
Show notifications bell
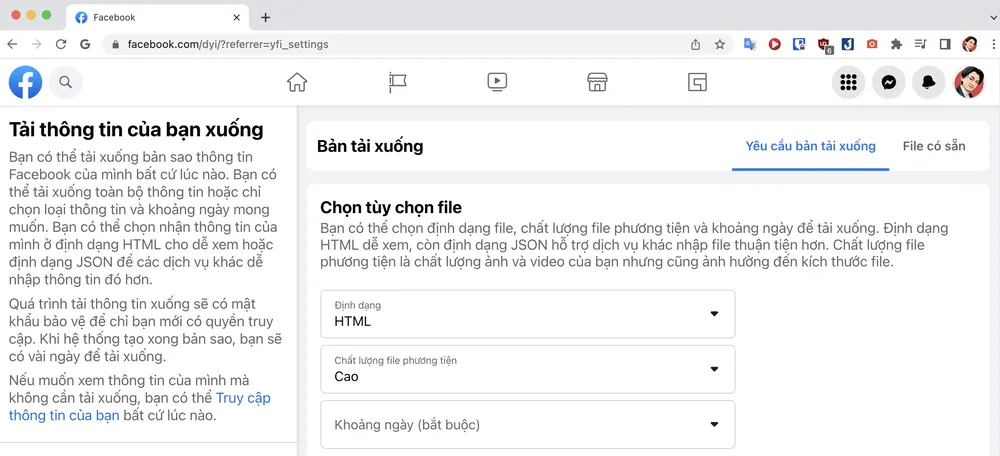tap(929, 82)
